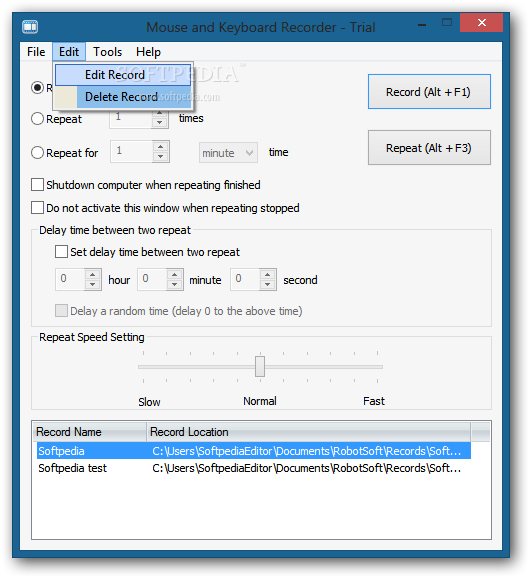Increase the delay second value

(268, 275)
